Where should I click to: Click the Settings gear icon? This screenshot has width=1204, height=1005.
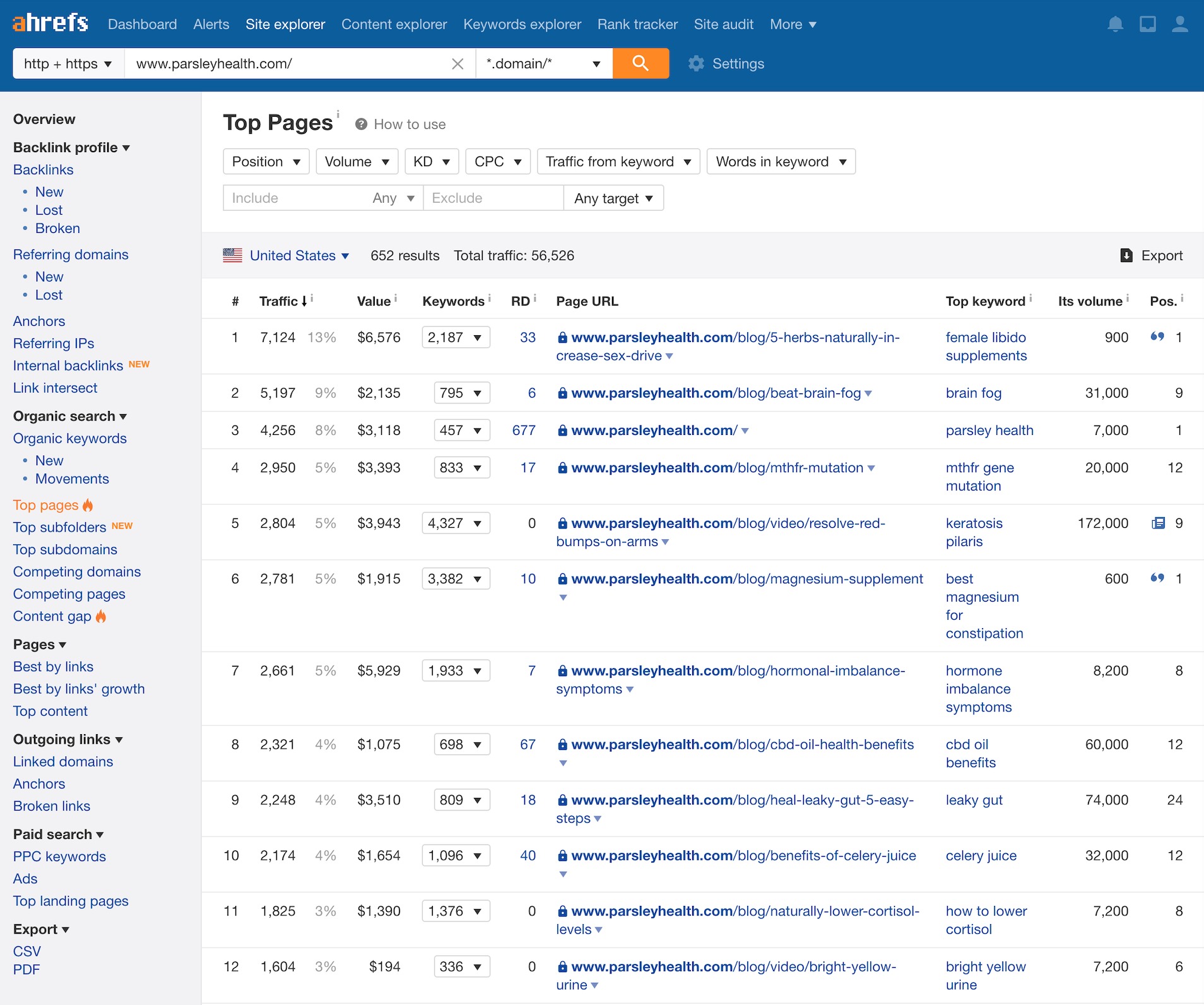click(696, 63)
